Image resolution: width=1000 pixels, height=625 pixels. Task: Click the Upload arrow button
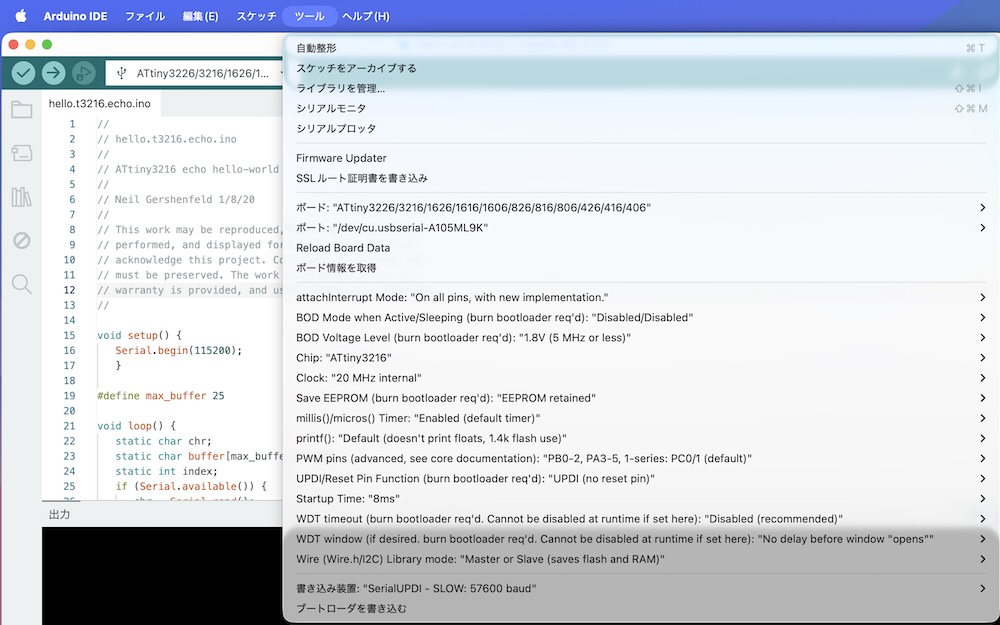pyautogui.click(x=54, y=73)
